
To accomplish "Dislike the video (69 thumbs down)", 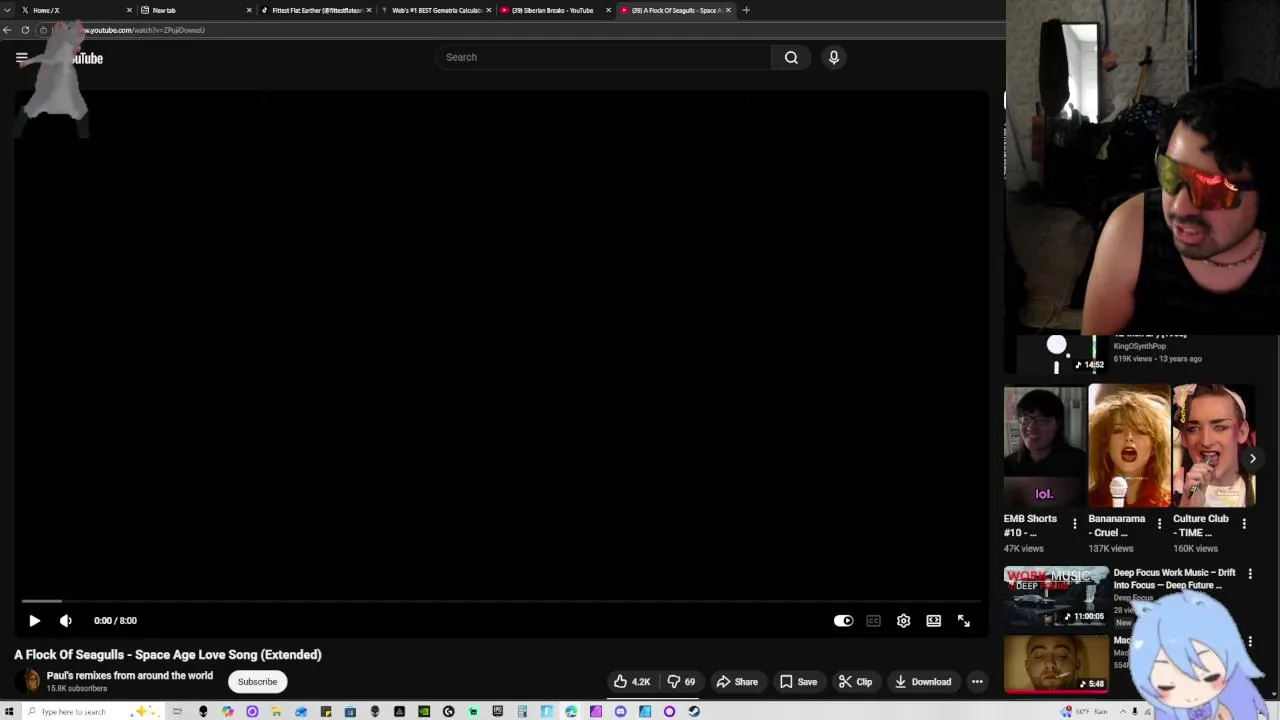I will pos(682,682).
